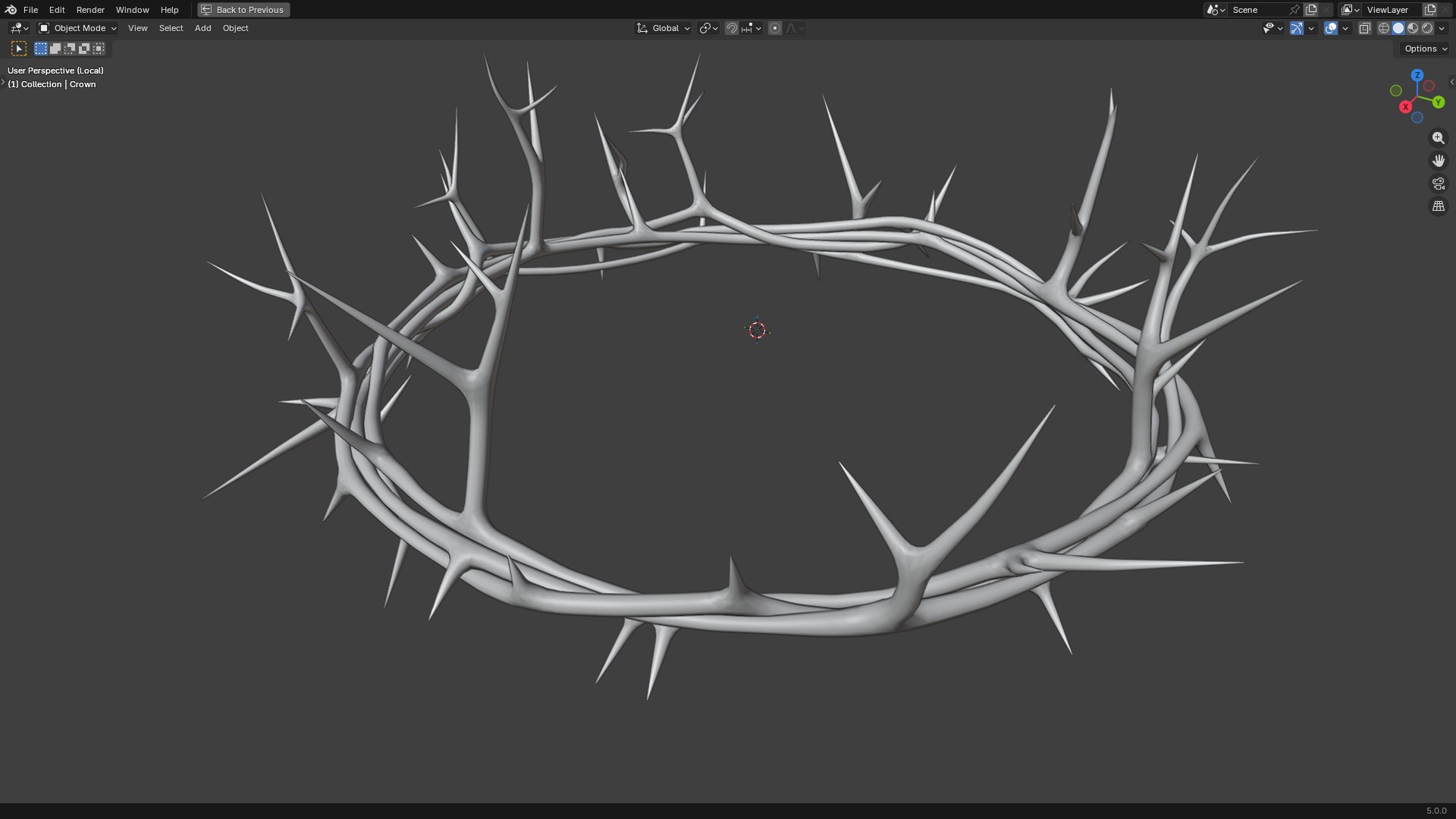Open the snapping options dropdown
Screen dimensions: 1456x819
point(752,28)
